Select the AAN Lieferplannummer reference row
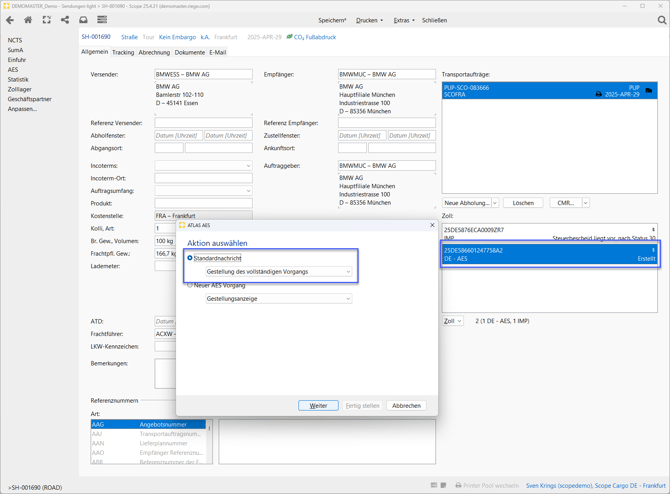Image resolution: width=670 pixels, height=494 pixels. (148, 443)
